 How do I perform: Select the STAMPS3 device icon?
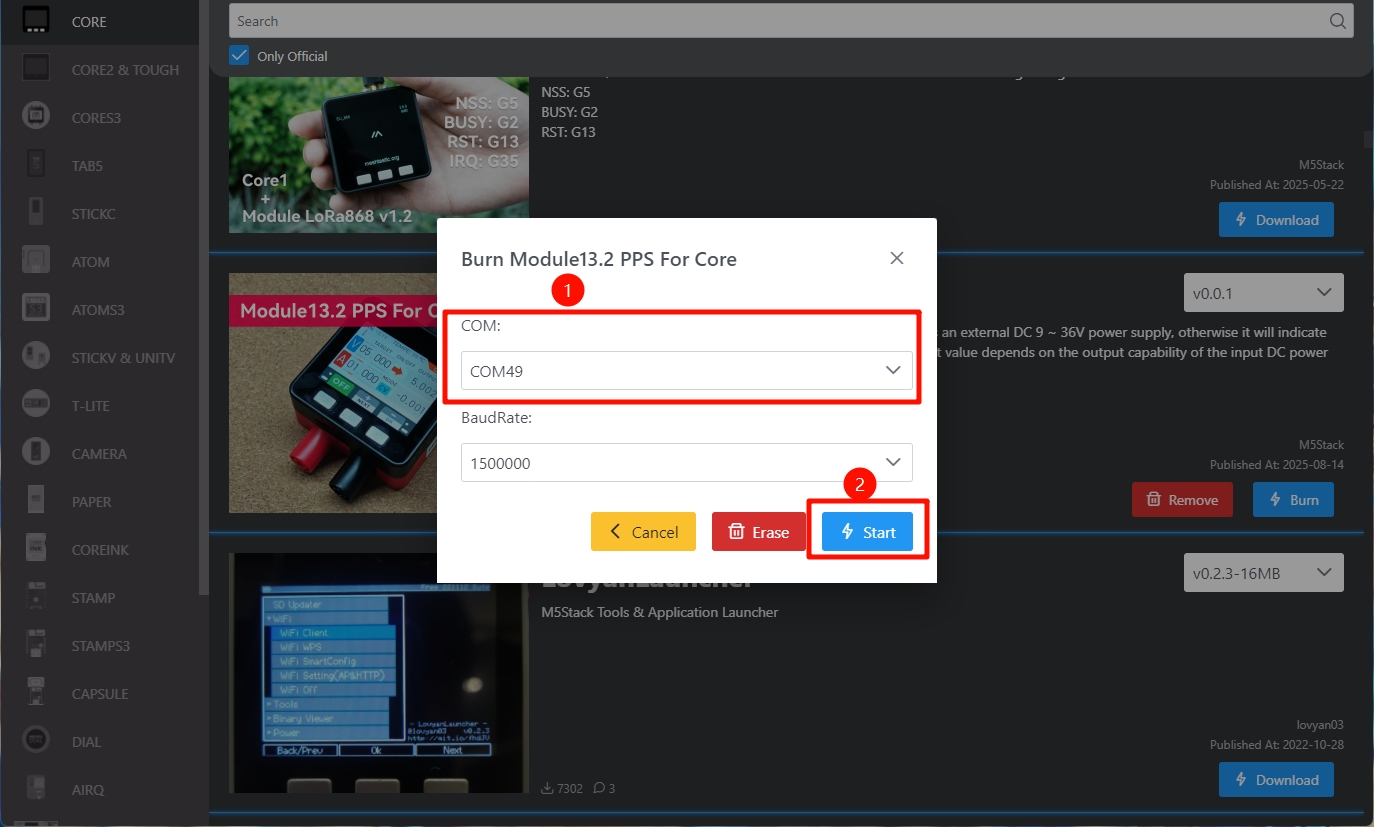(x=36, y=645)
